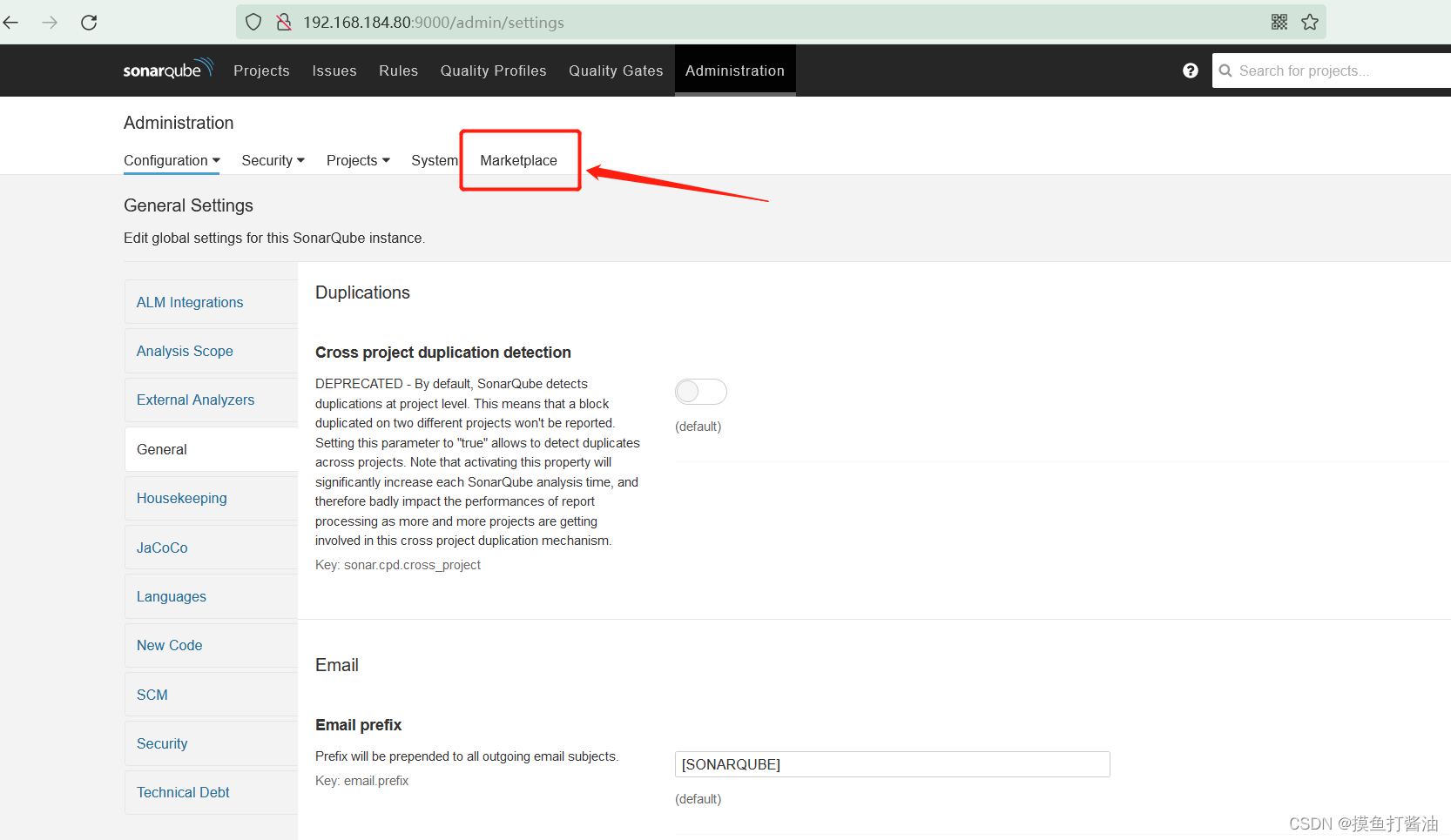The image size is (1451, 840).
Task: Click the Key: sonar.cpd.cross_project text
Action: point(398,565)
